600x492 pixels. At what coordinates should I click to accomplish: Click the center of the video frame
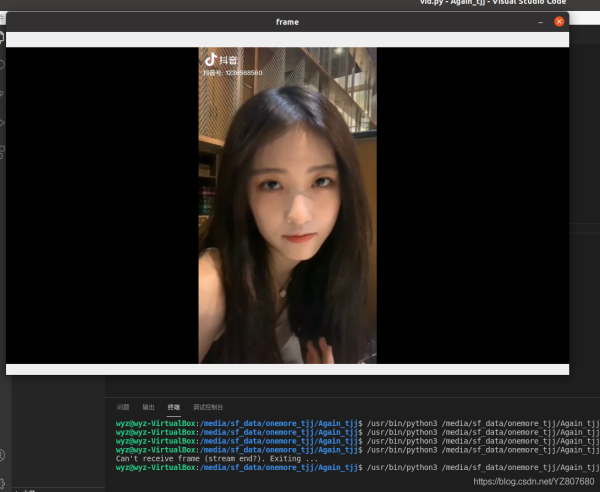click(x=287, y=205)
